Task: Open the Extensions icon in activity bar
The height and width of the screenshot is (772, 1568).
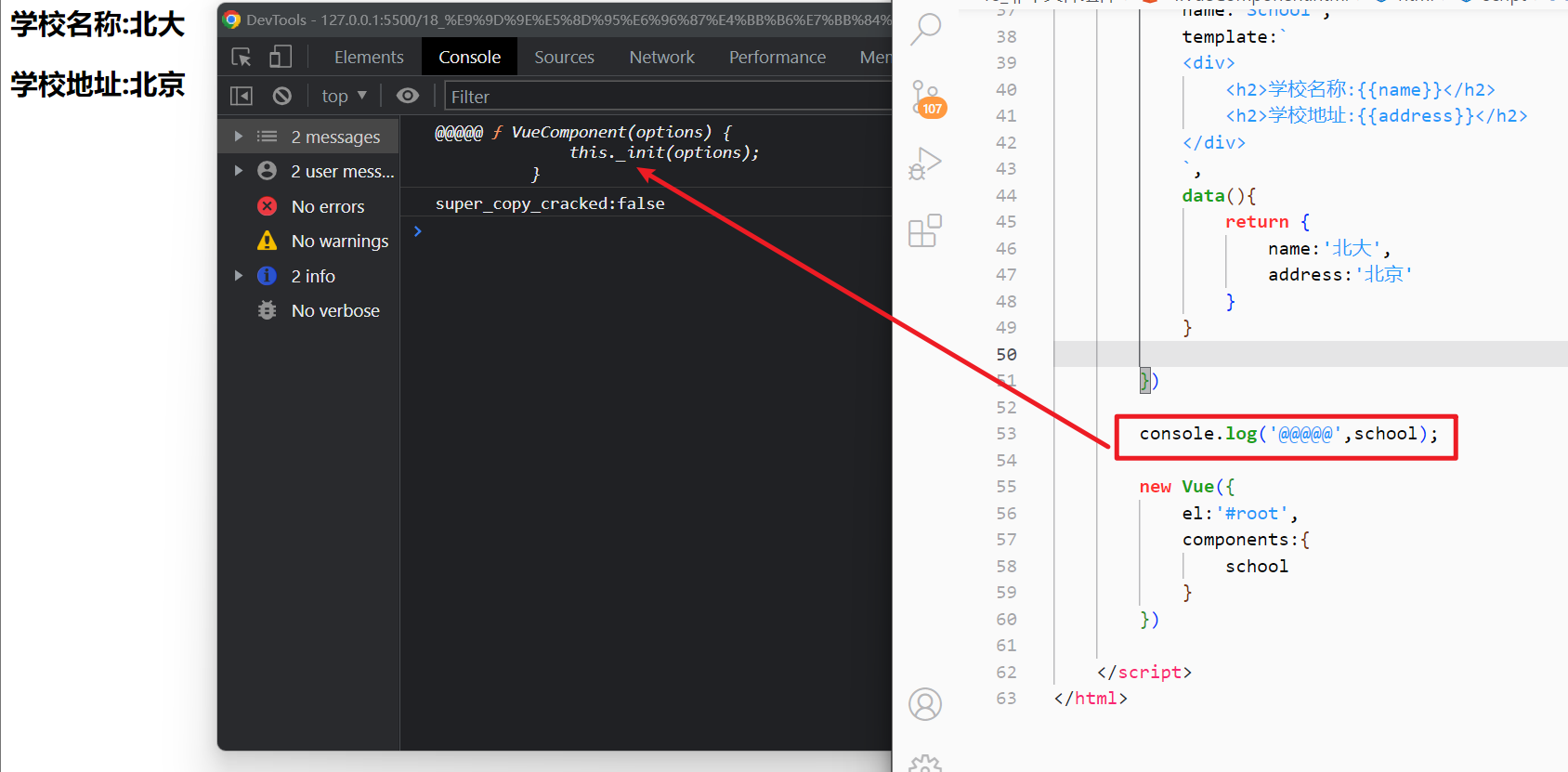Action: pyautogui.click(x=925, y=230)
